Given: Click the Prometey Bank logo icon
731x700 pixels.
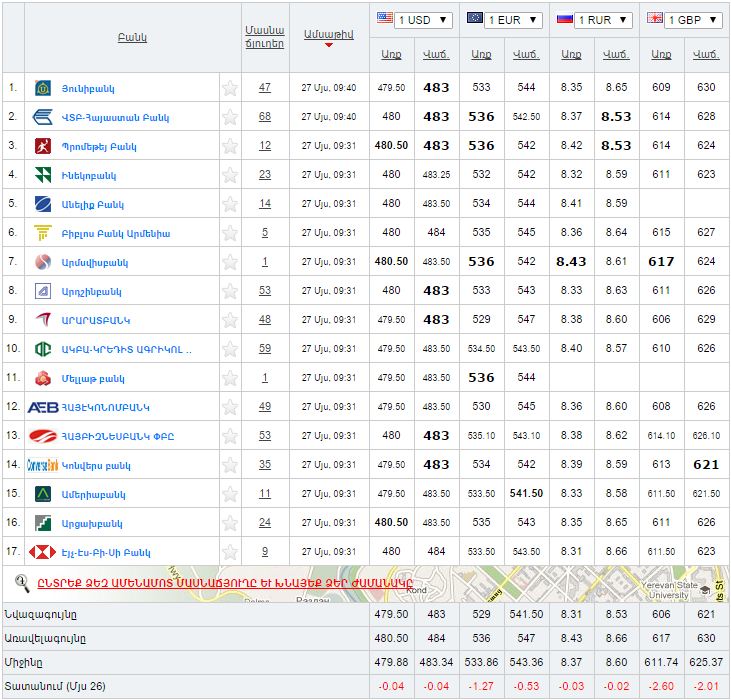Looking at the screenshot, I should (x=43, y=146).
